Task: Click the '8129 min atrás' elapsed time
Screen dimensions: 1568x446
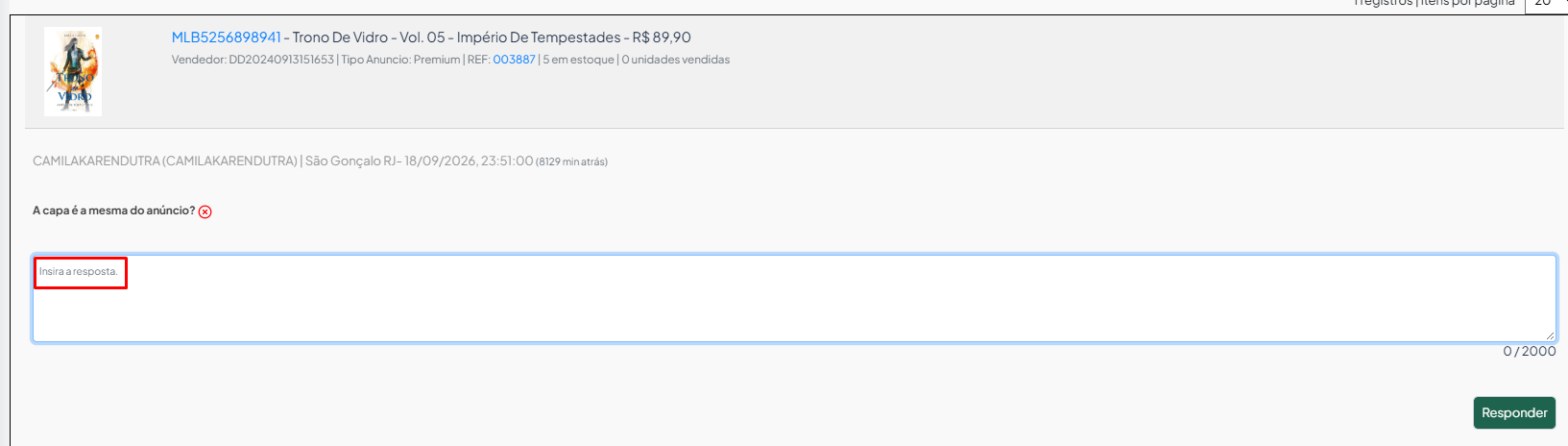Action: point(571,161)
